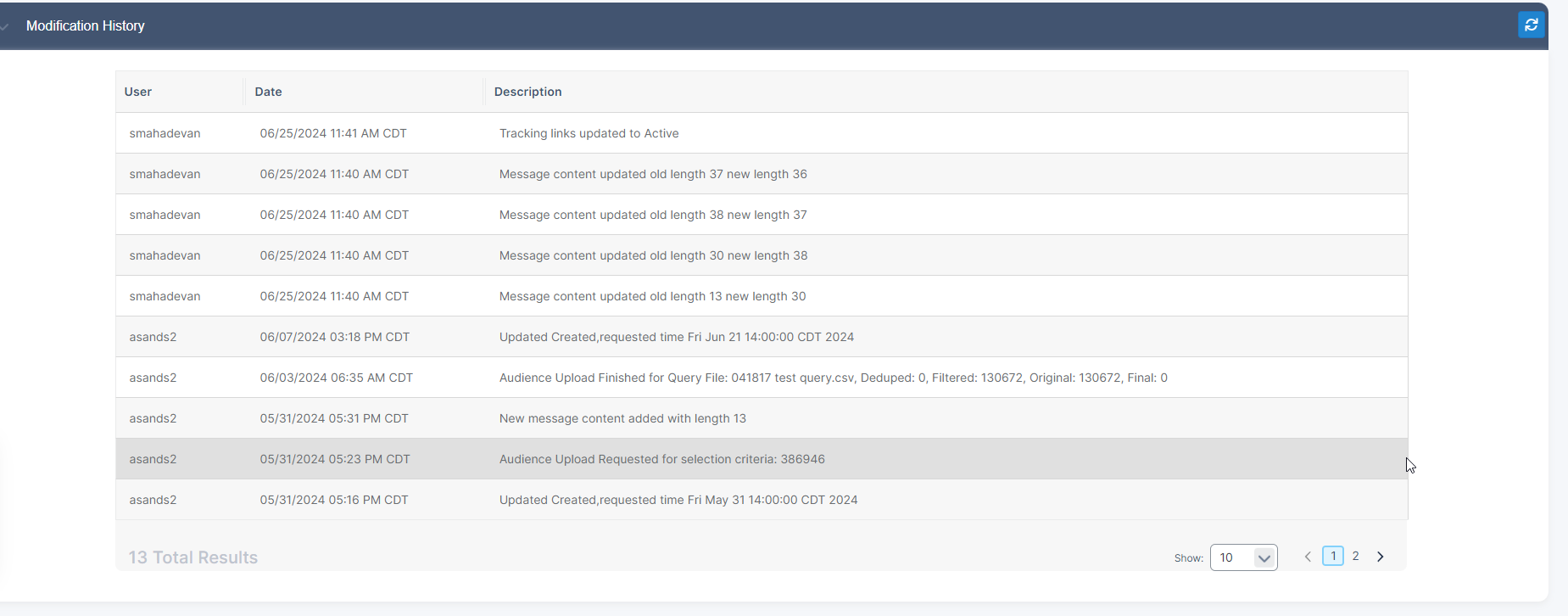Go to previous page arrow
1568x616 pixels.
pos(1308,557)
